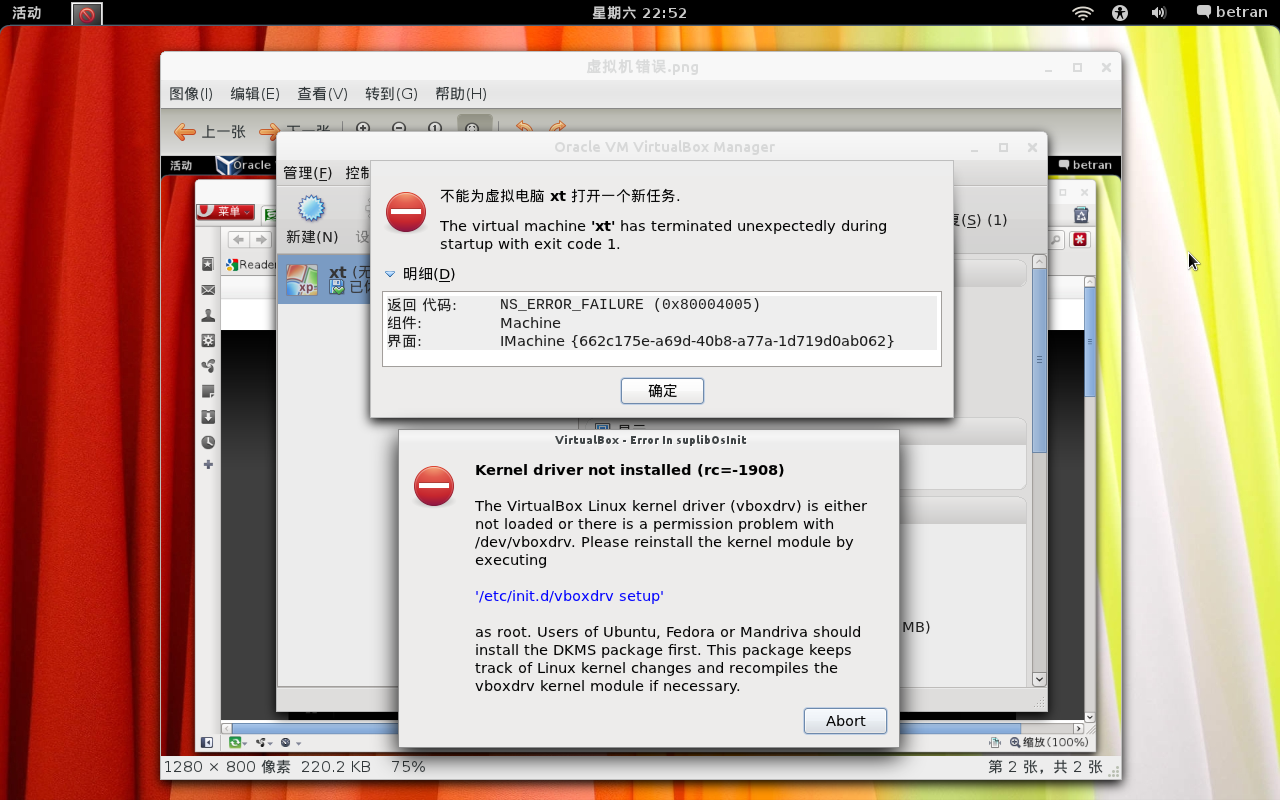Click the red stop icon in the upper error dialog
1280x800 pixels.
406,212
